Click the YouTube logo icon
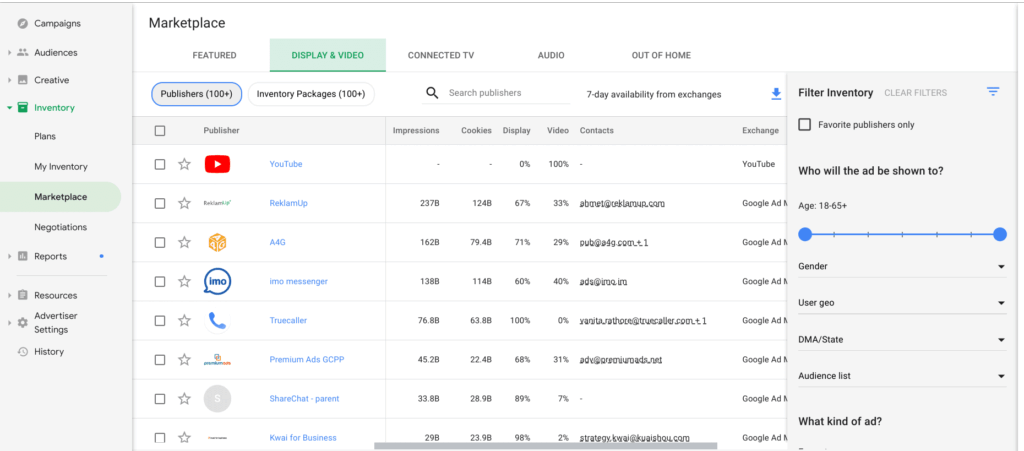Image resolution: width=1024 pixels, height=451 pixels. point(217,164)
